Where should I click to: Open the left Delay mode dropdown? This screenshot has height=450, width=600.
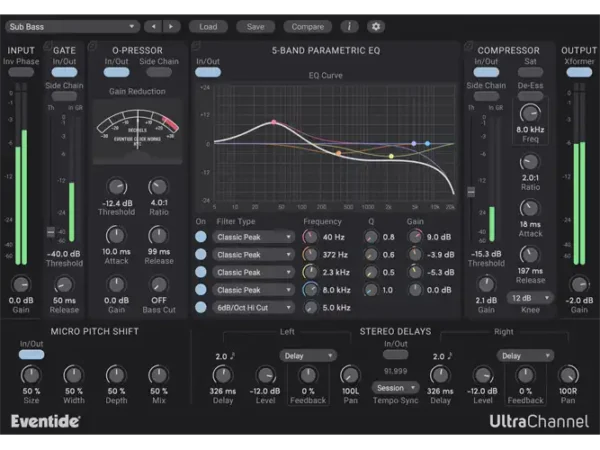308,356
